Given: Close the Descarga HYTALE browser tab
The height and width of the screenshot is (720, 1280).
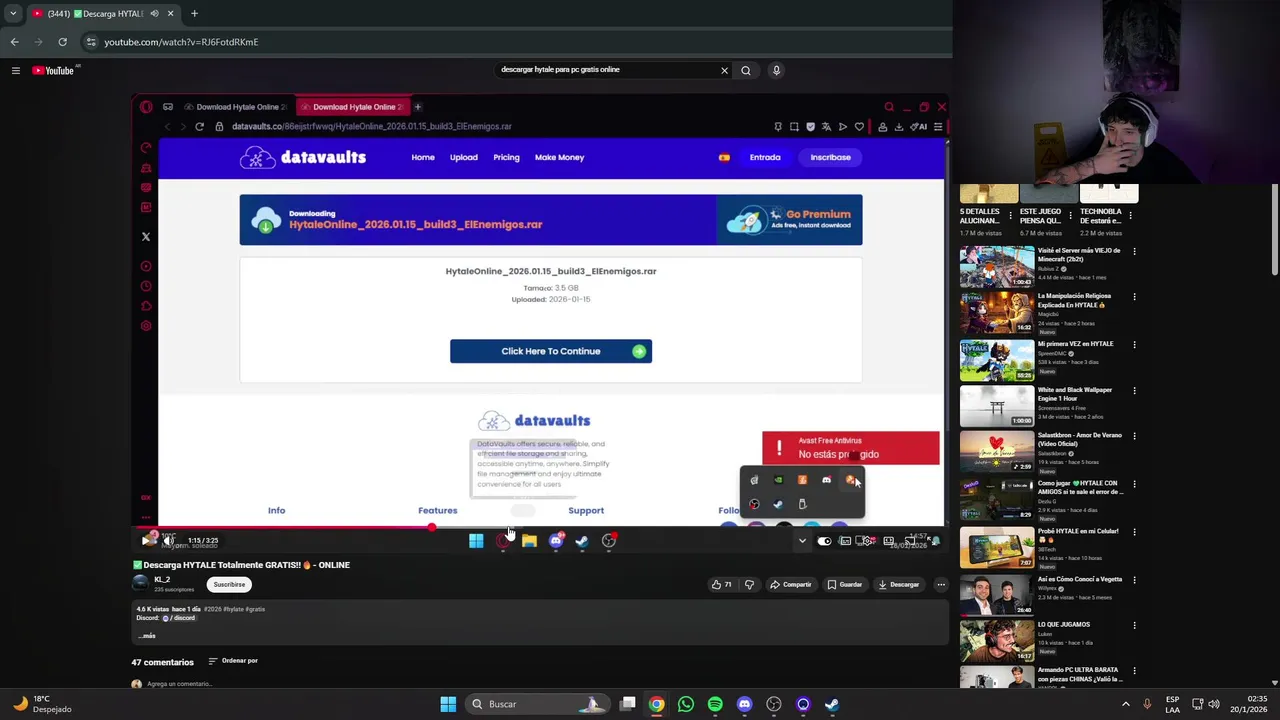Looking at the screenshot, I should coord(170,13).
